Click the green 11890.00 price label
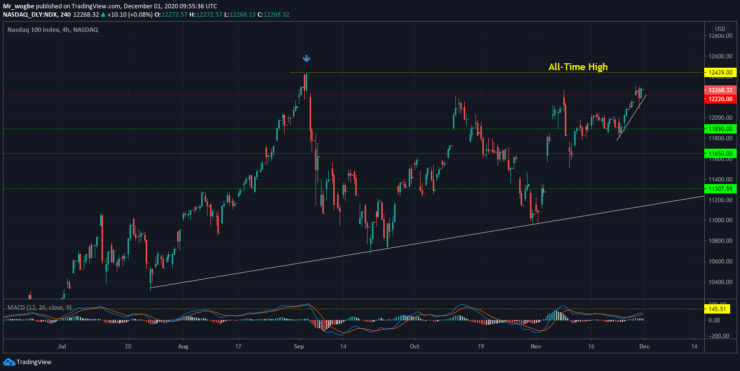 [720, 129]
